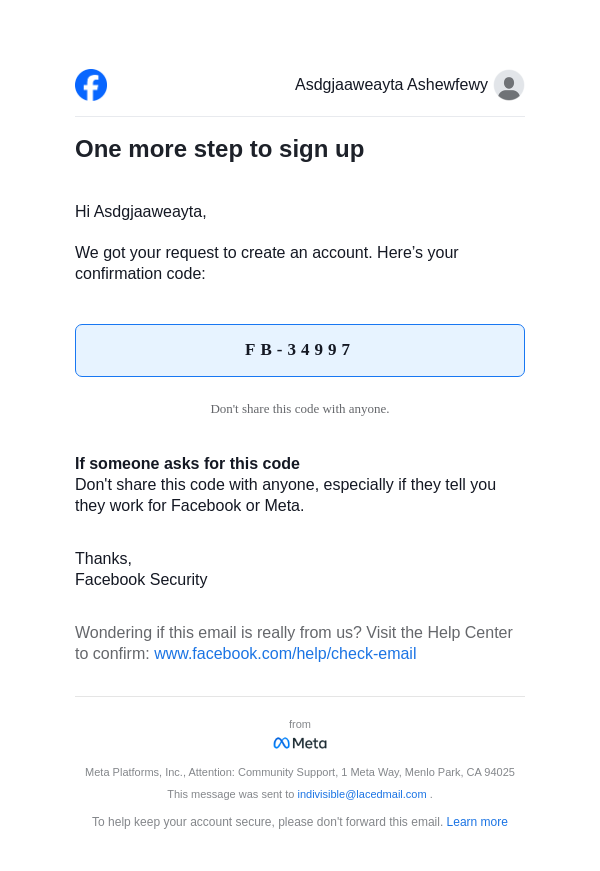
Task: Click the FB-34997 confirmation code box
Action: 300,350
